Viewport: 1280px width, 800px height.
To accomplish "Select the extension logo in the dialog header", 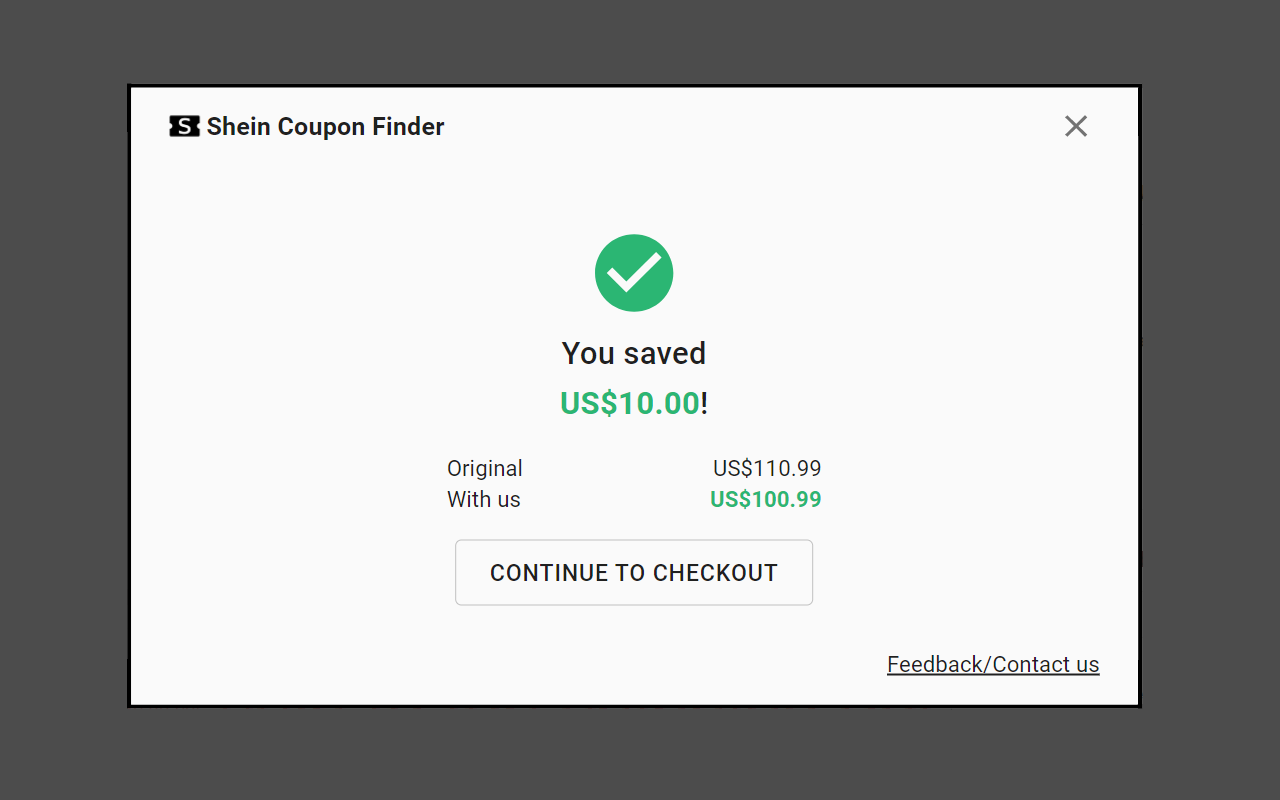I will (x=183, y=126).
